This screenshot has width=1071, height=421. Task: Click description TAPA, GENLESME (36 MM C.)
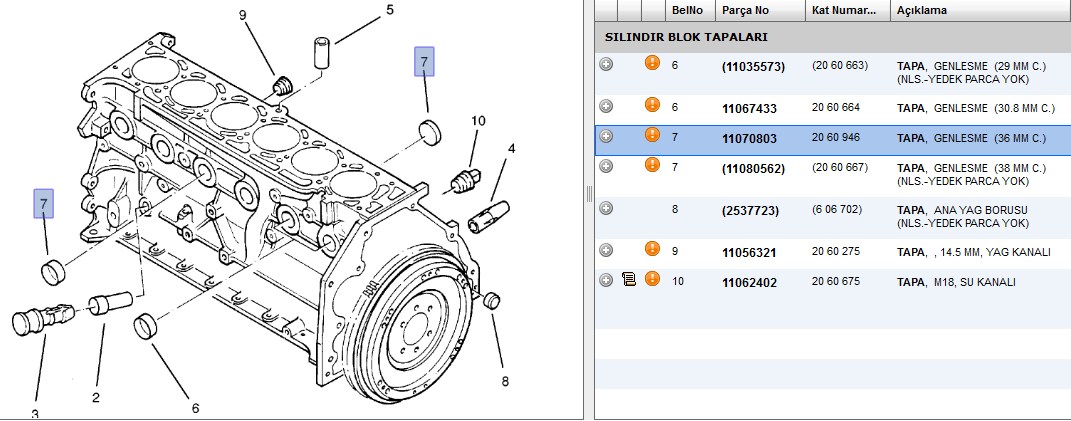coord(971,138)
